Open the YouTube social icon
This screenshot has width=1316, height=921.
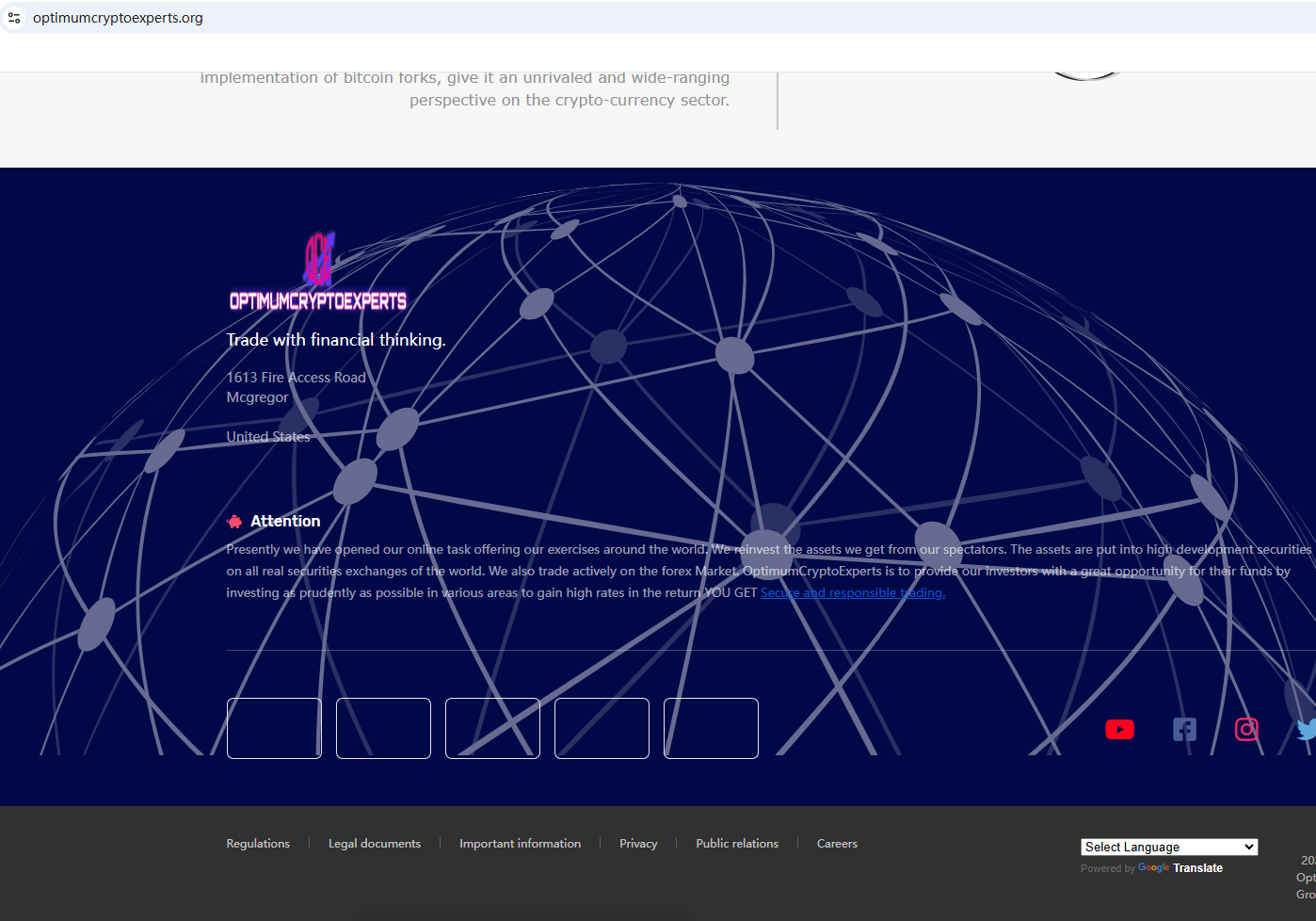point(1119,729)
